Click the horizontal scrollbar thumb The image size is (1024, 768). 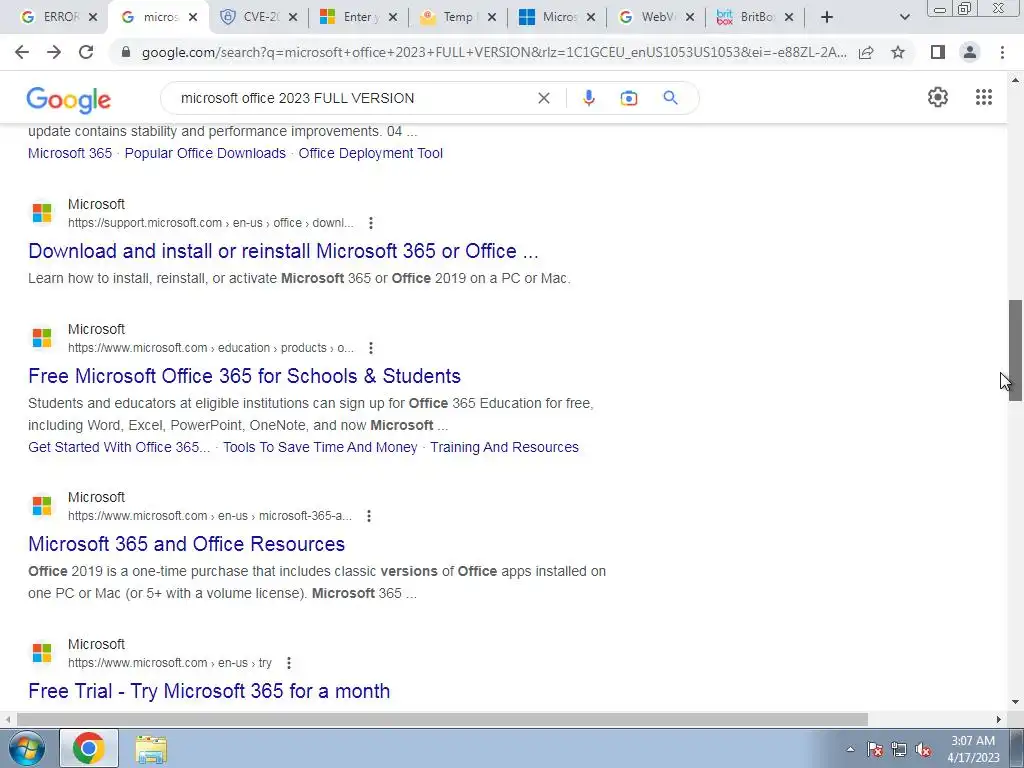(442, 719)
